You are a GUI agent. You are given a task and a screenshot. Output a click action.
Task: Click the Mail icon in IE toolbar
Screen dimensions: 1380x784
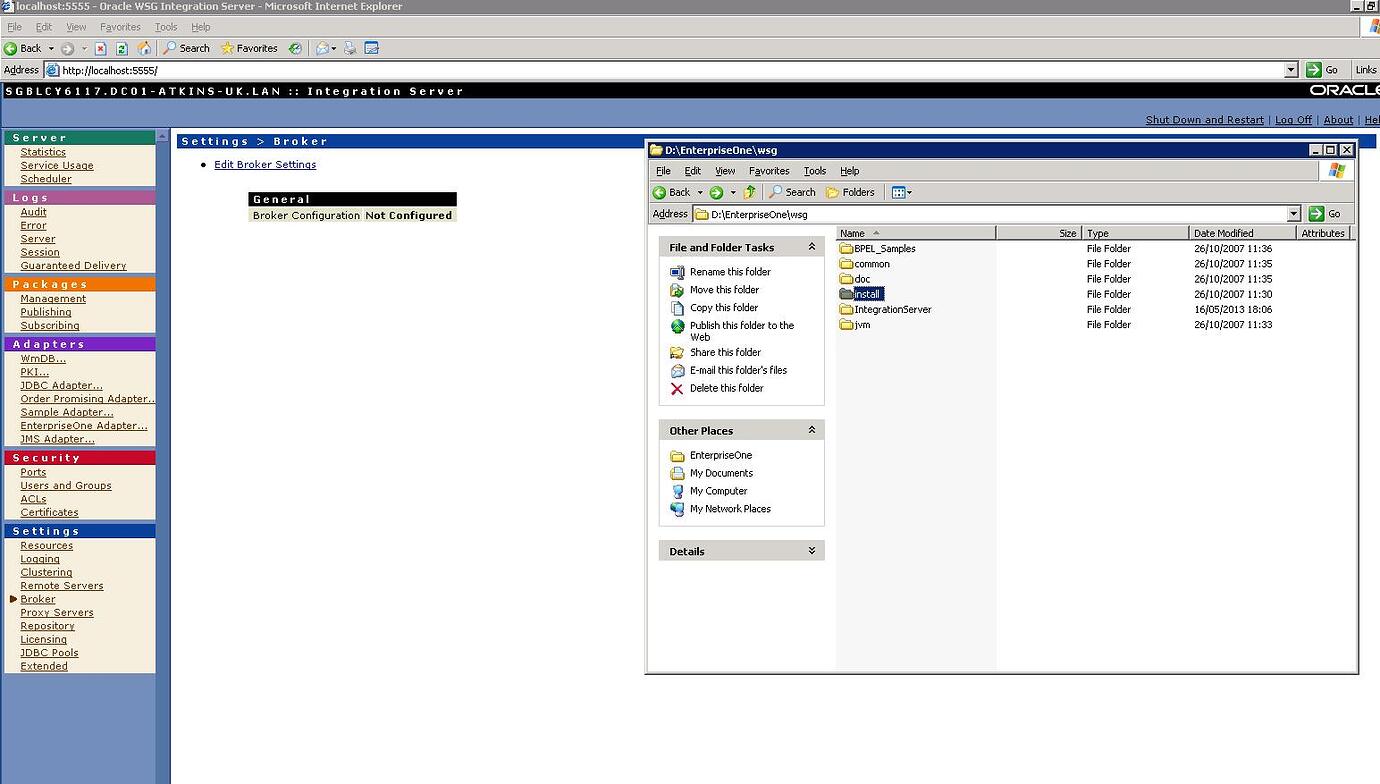pos(322,48)
